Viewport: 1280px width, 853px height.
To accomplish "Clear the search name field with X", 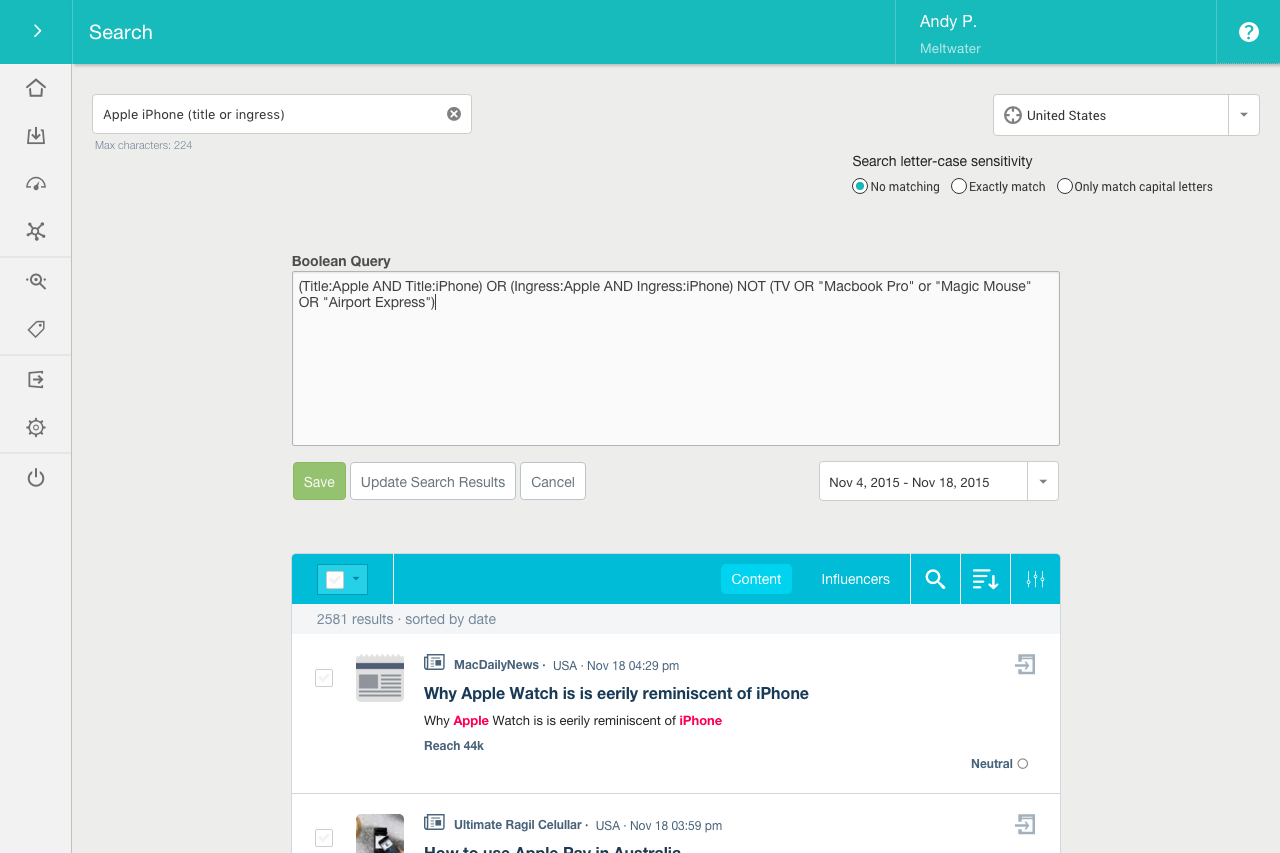I will [454, 114].
